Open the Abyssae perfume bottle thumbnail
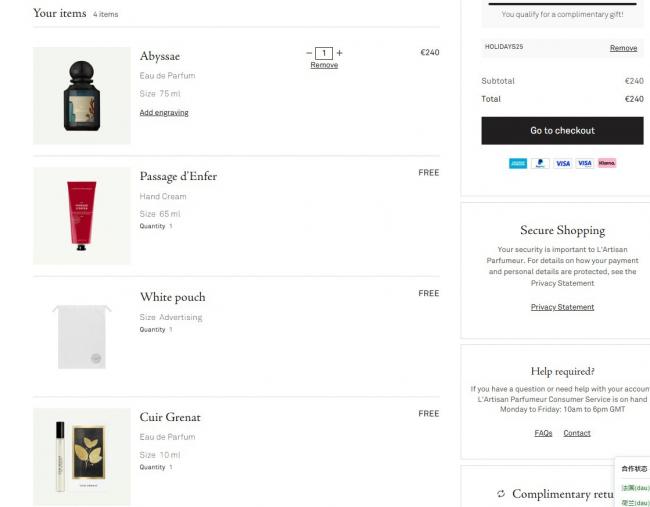This screenshot has width=650, height=507. click(82, 96)
